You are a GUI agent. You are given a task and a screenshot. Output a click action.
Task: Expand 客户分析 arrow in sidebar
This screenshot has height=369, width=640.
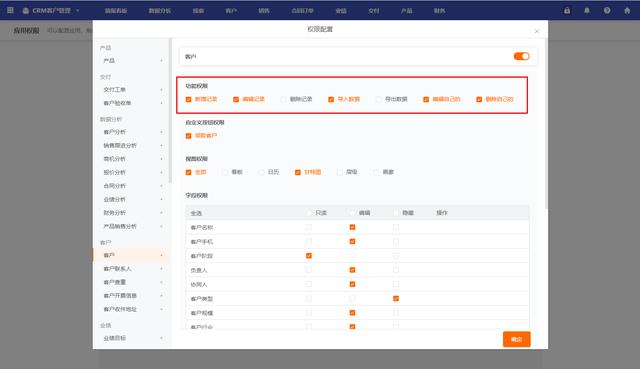point(162,132)
